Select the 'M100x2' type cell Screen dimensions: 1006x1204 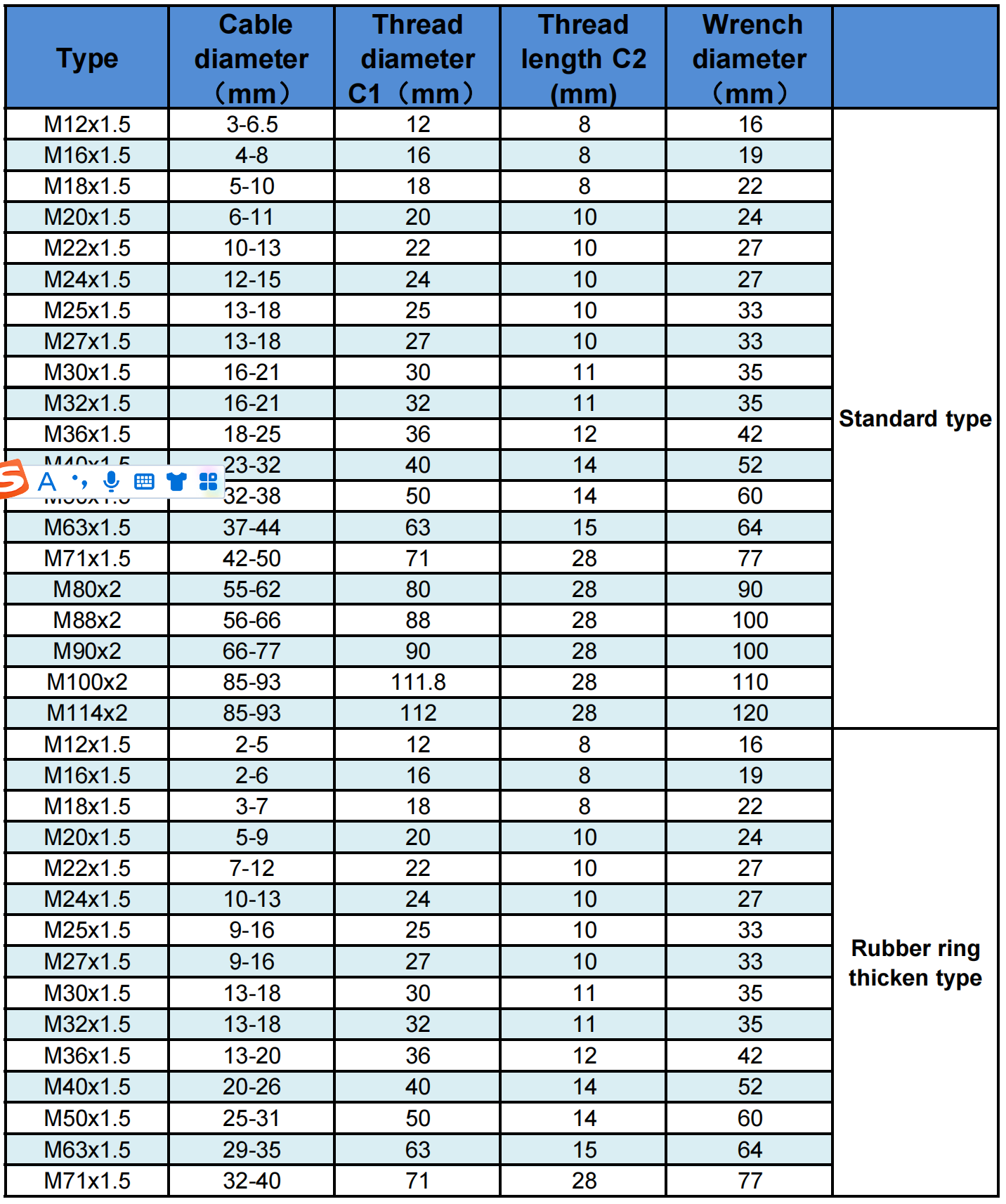(x=87, y=682)
